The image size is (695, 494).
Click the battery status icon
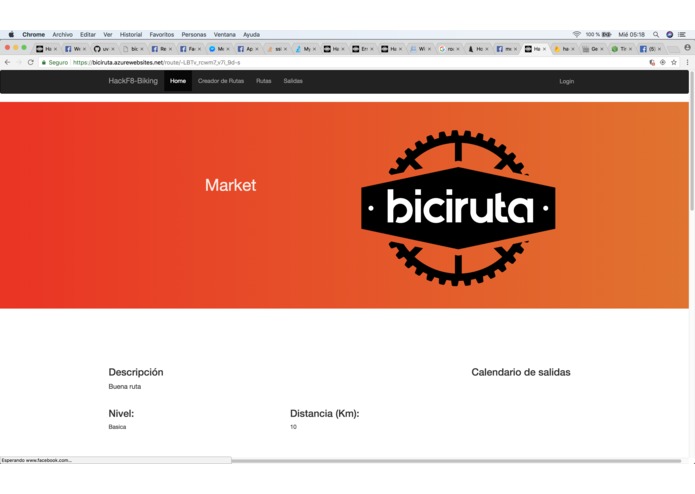pos(606,34)
